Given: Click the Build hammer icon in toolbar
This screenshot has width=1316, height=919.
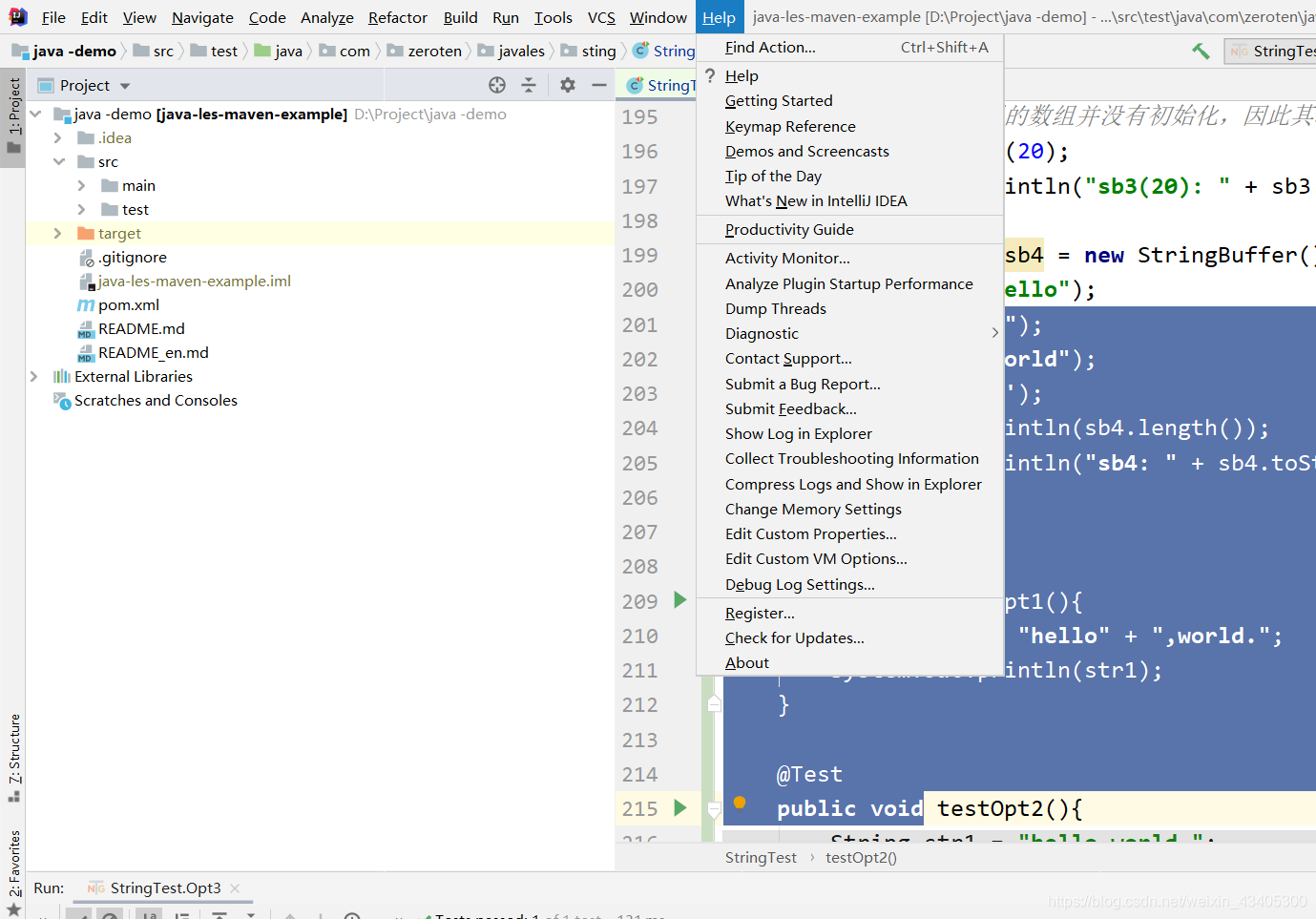Looking at the screenshot, I should coord(1201,51).
